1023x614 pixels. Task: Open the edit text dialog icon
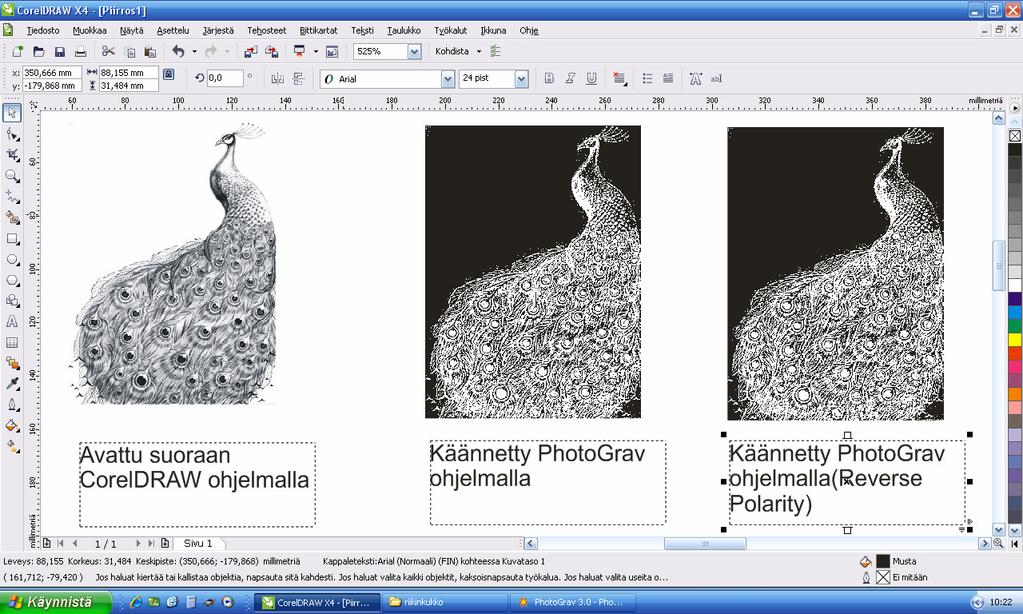point(716,78)
